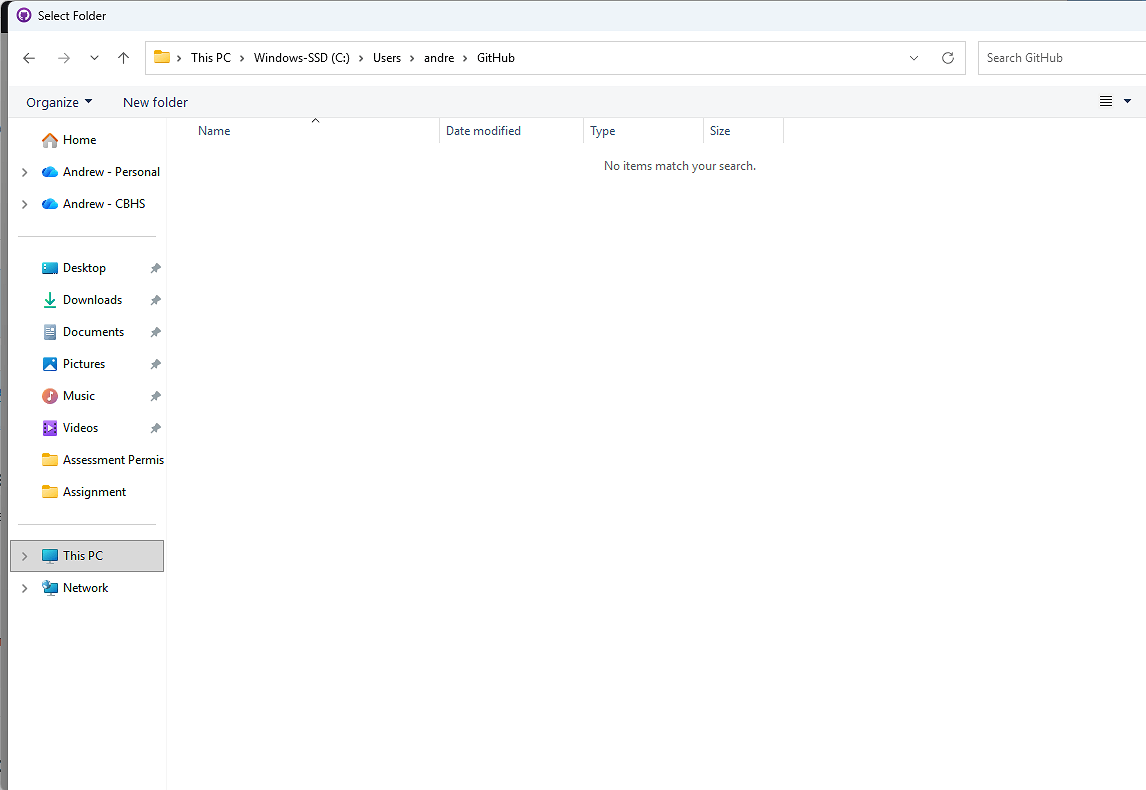
Task: Open the Organize menu
Action: tap(57, 101)
